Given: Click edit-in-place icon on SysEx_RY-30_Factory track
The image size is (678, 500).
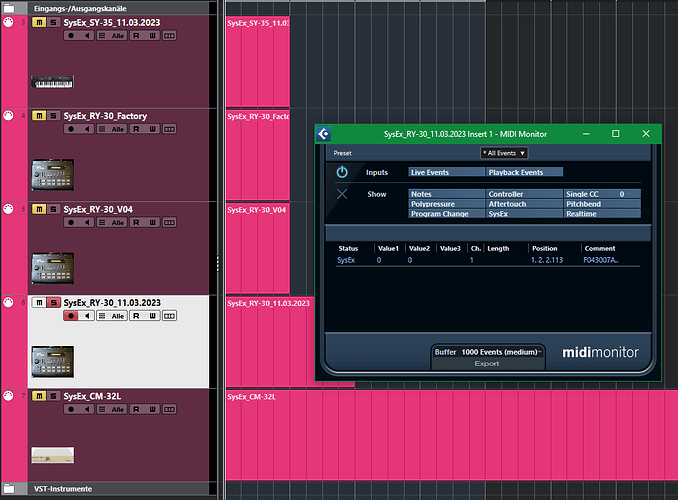Looking at the screenshot, I should tap(170, 129).
